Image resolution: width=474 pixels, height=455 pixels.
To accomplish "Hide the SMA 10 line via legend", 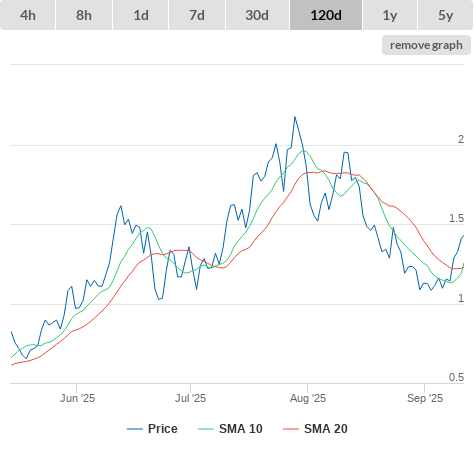I will pos(230,429).
